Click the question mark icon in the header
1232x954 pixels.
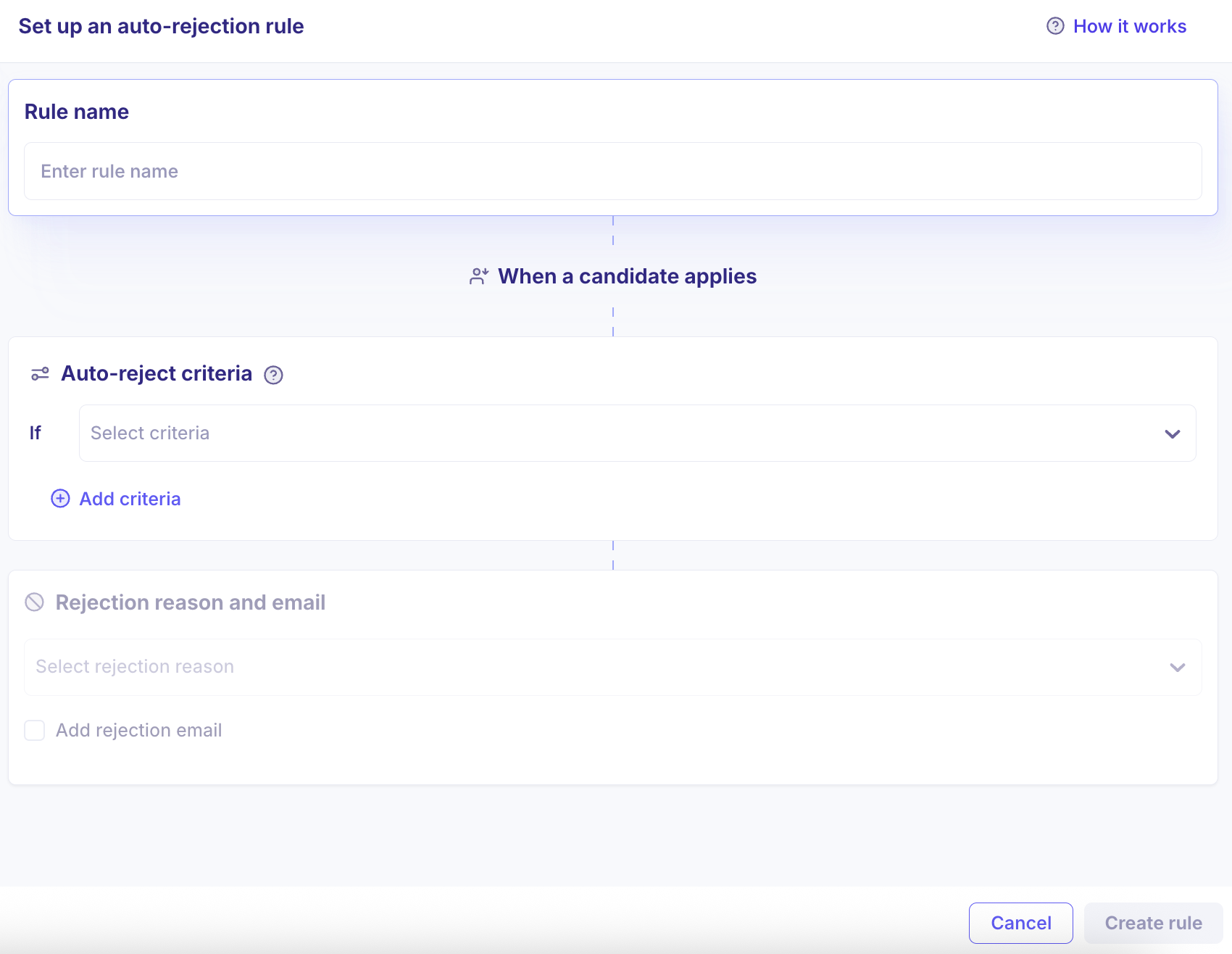coord(1056,26)
